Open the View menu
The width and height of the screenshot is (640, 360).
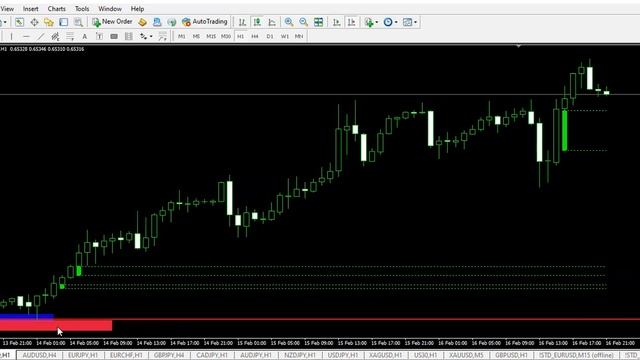pos(7,9)
